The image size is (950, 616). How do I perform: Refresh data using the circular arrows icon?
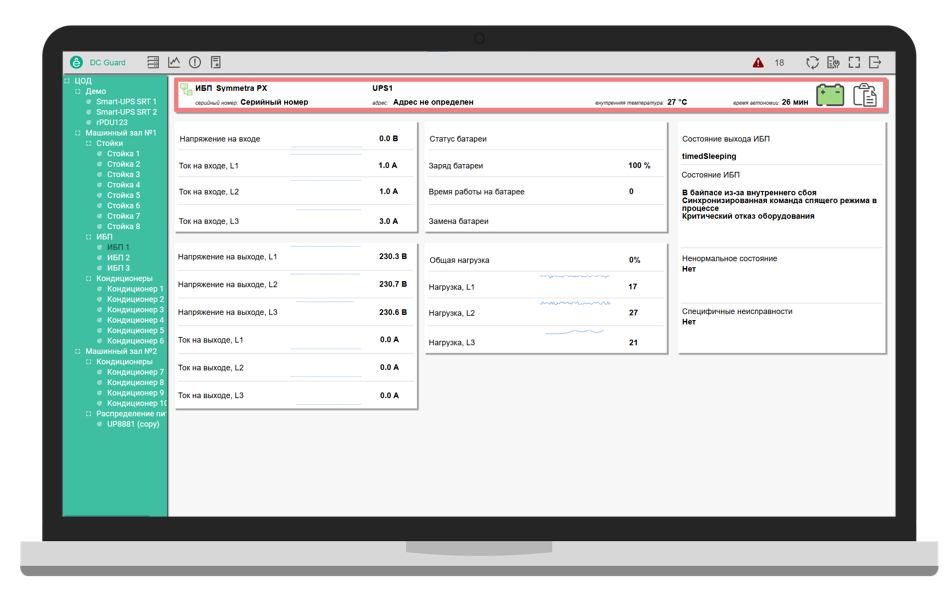click(812, 62)
